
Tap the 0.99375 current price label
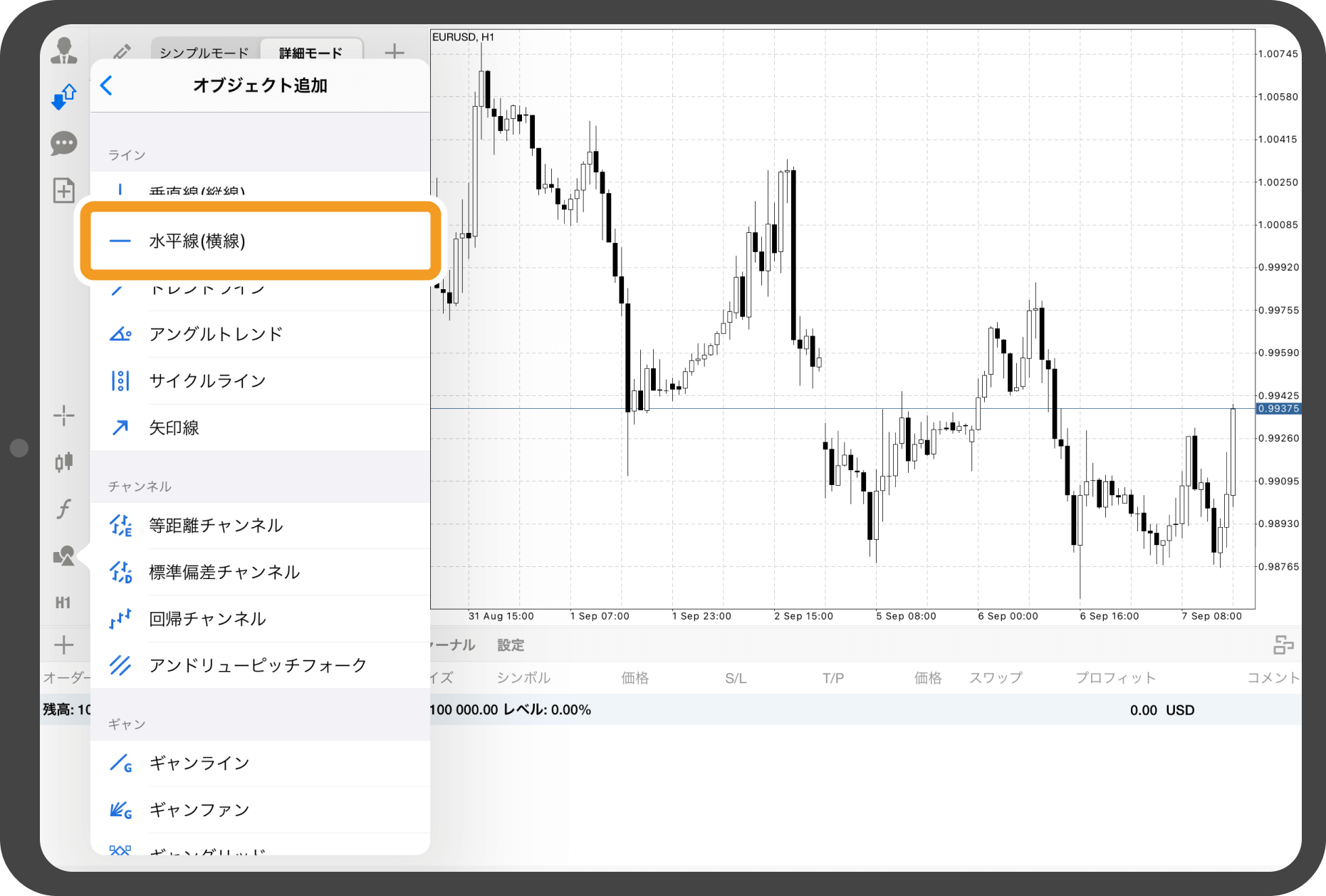(x=1278, y=409)
